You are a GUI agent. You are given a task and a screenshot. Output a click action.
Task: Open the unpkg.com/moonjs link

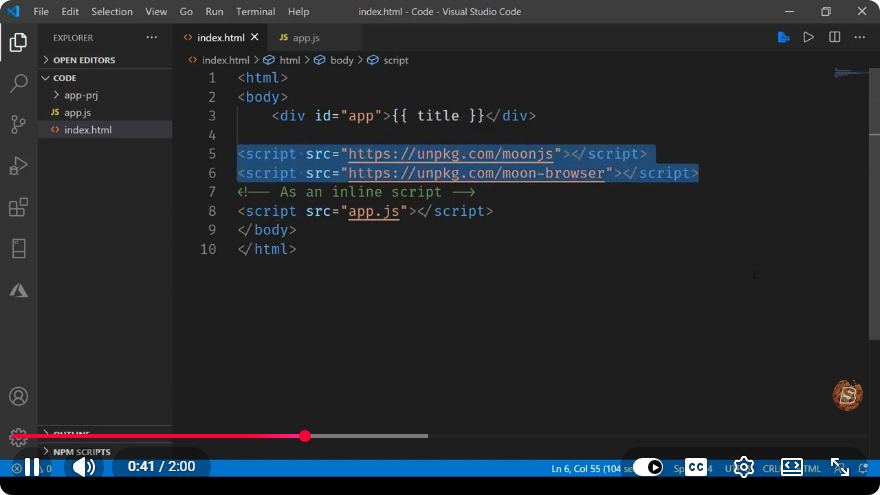[x=451, y=154]
